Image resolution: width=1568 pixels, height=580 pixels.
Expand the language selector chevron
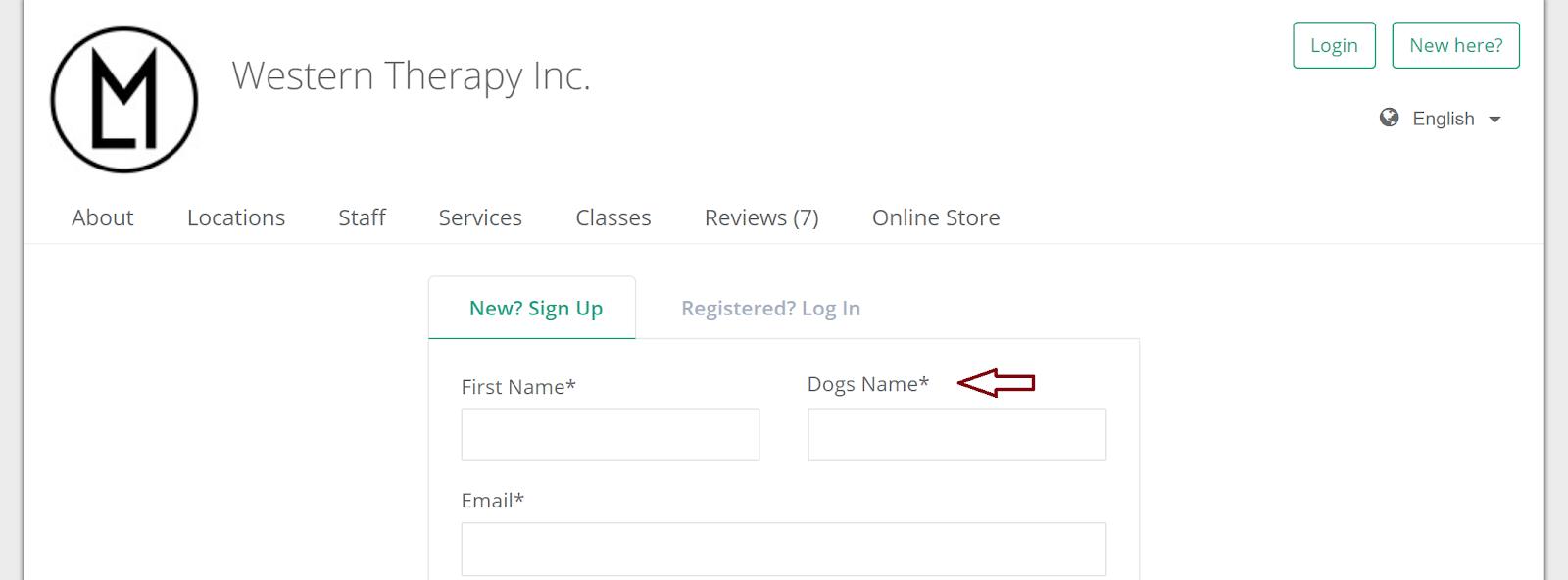pyautogui.click(x=1496, y=119)
